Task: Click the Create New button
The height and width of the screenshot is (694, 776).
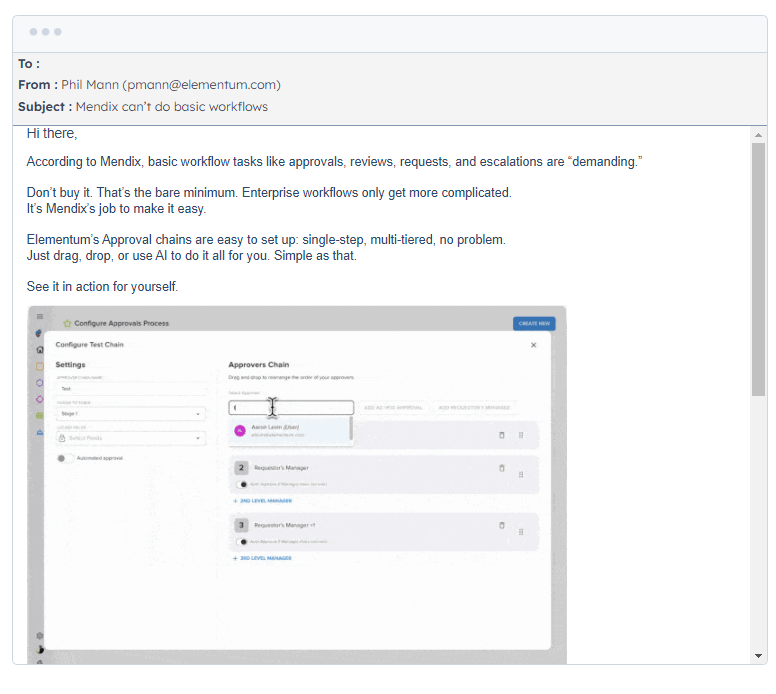Action: tap(534, 323)
